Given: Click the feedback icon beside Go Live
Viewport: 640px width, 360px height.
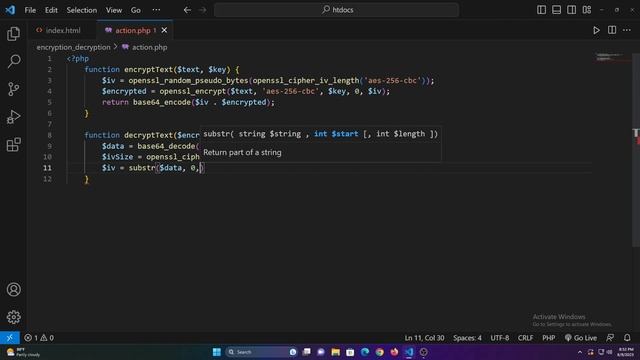Looking at the screenshot, I should tap(610, 338).
